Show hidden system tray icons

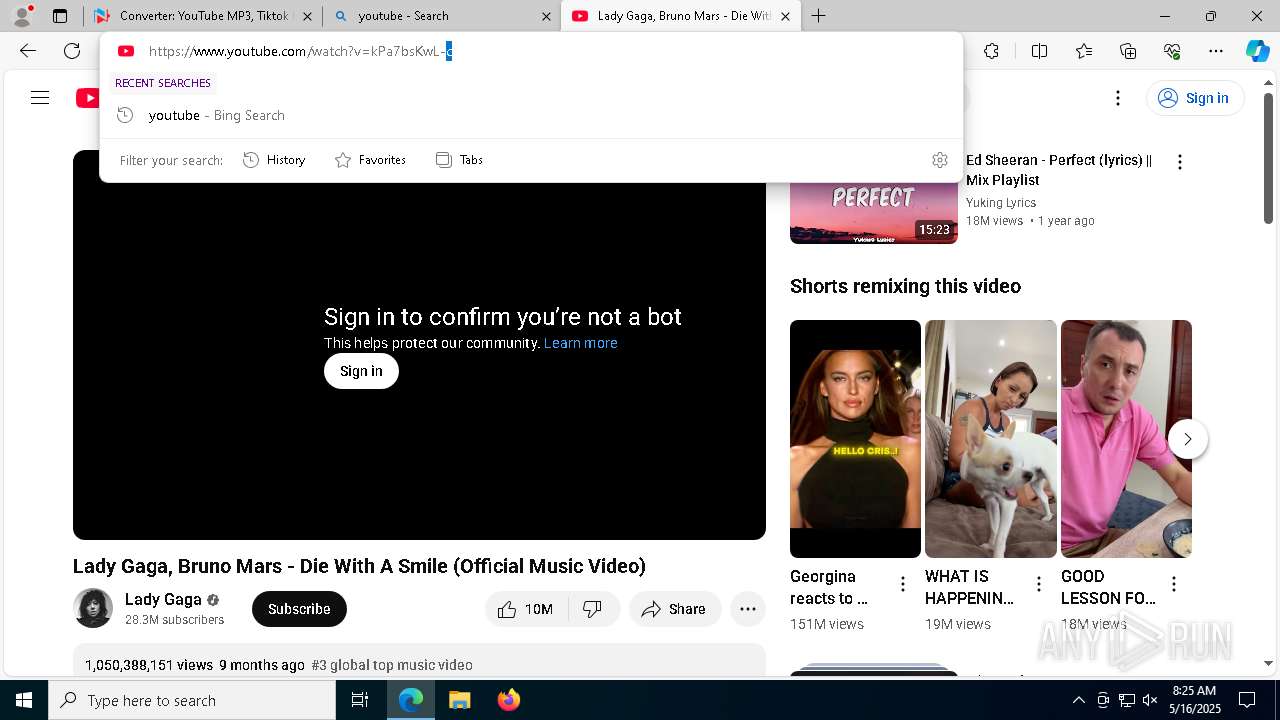point(1078,700)
